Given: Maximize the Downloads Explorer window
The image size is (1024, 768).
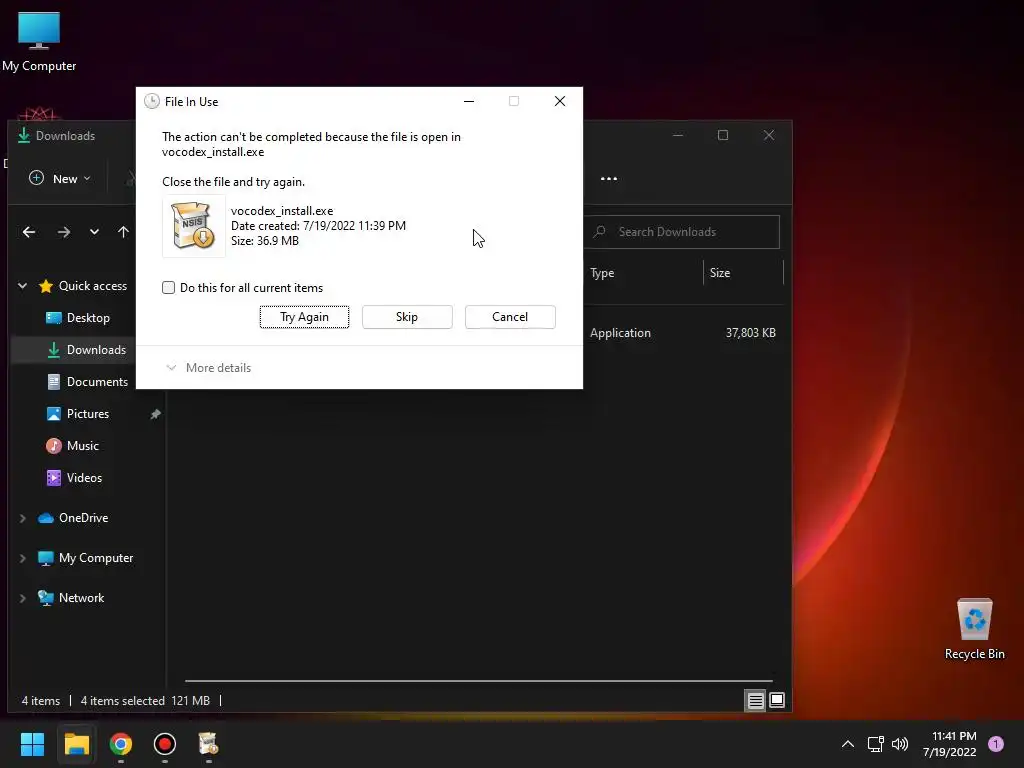Looking at the screenshot, I should [x=723, y=135].
